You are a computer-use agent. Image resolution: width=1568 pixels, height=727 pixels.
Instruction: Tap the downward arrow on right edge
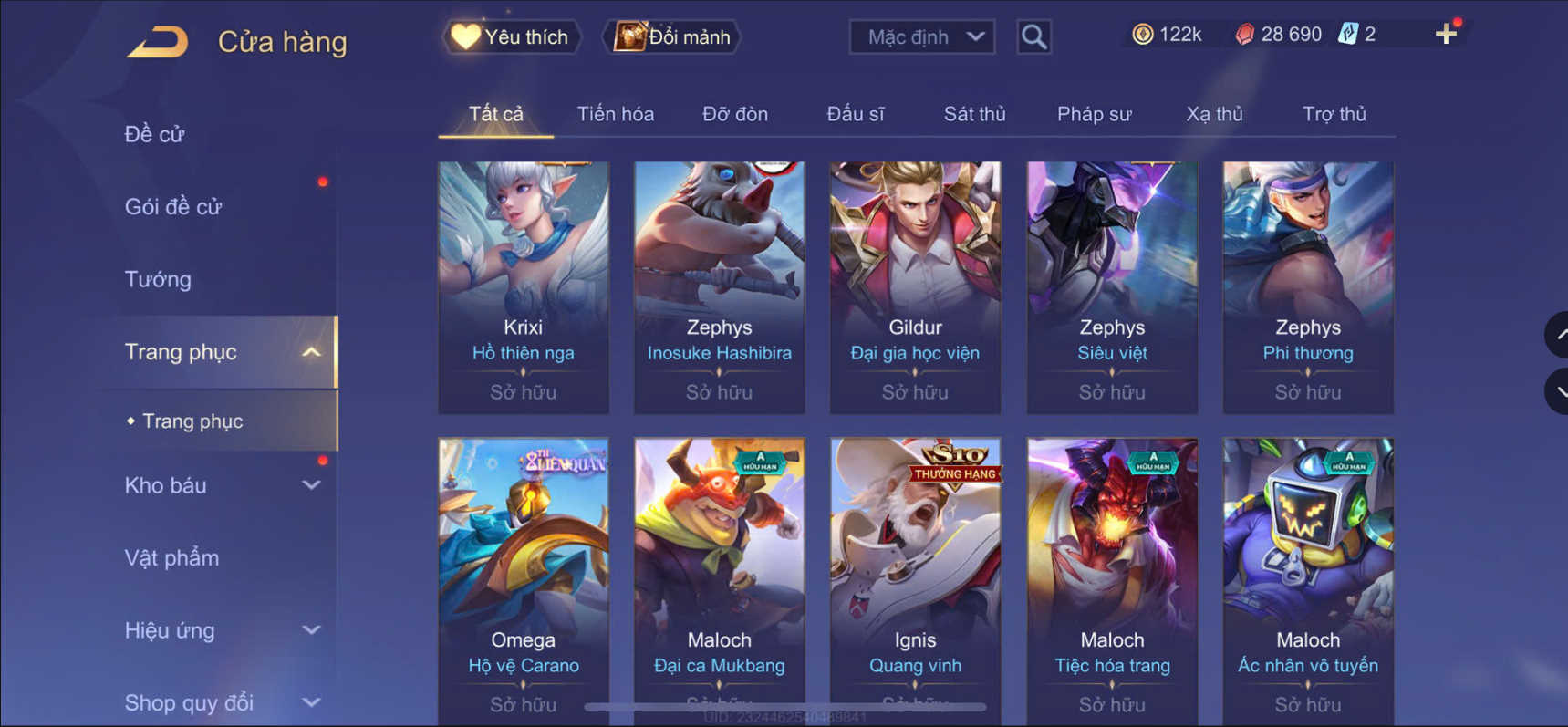tap(1557, 391)
